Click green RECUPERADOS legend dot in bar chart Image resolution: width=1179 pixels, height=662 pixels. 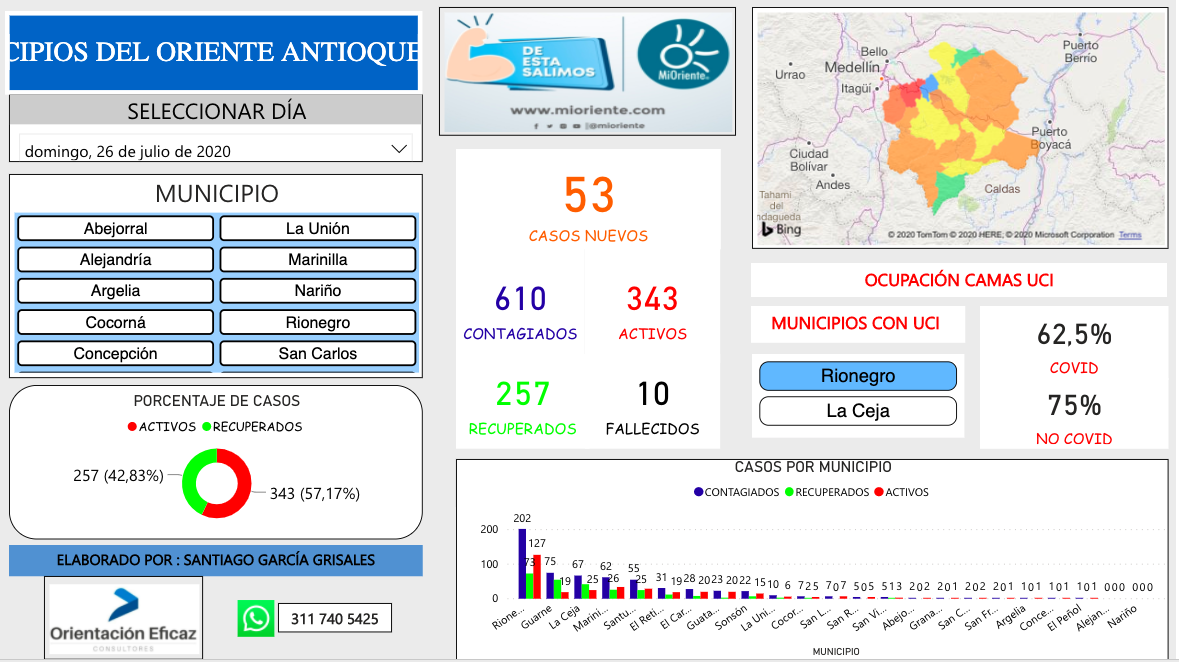point(789,492)
